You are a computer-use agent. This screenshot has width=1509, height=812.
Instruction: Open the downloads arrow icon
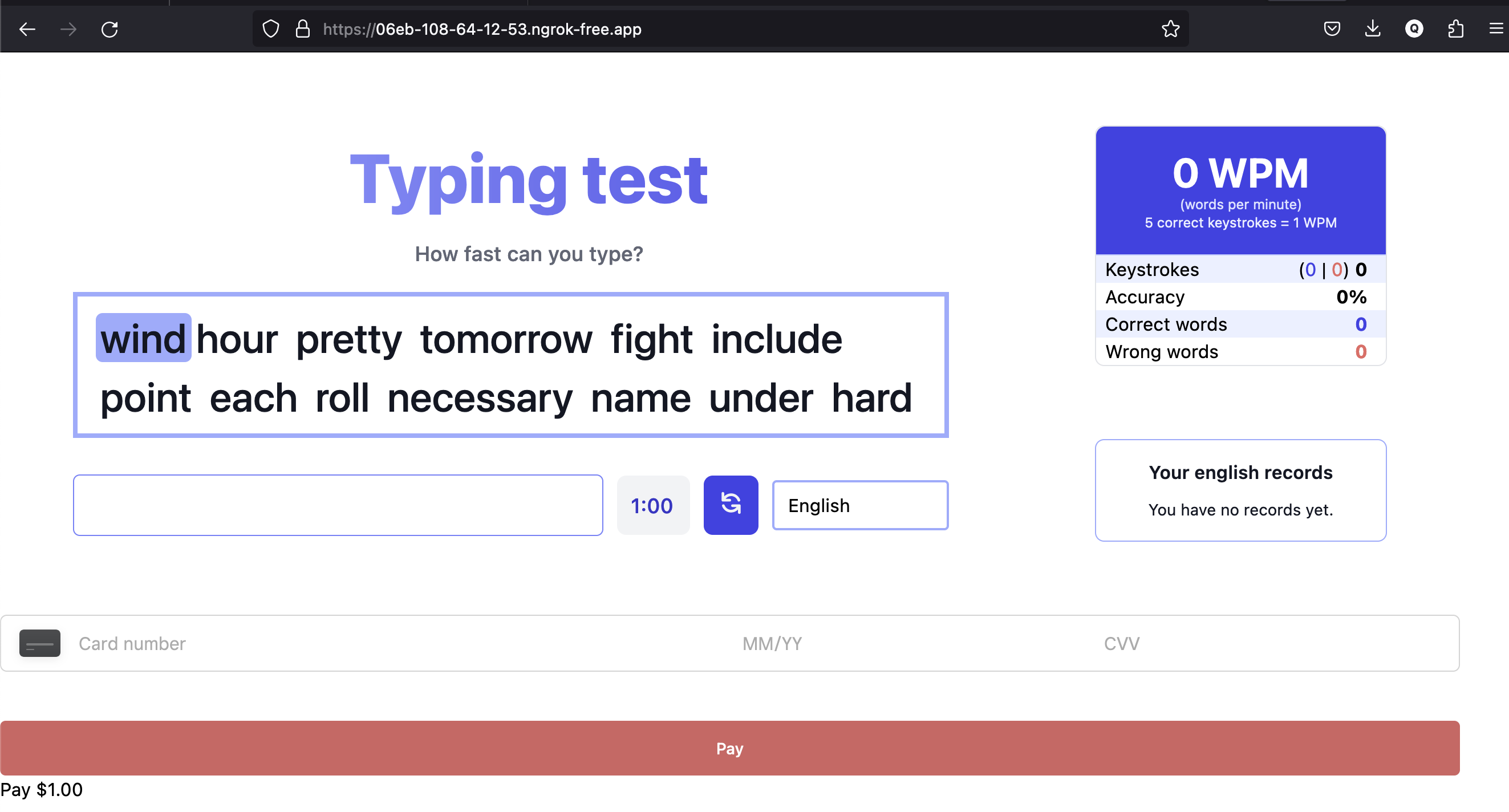point(1373,29)
